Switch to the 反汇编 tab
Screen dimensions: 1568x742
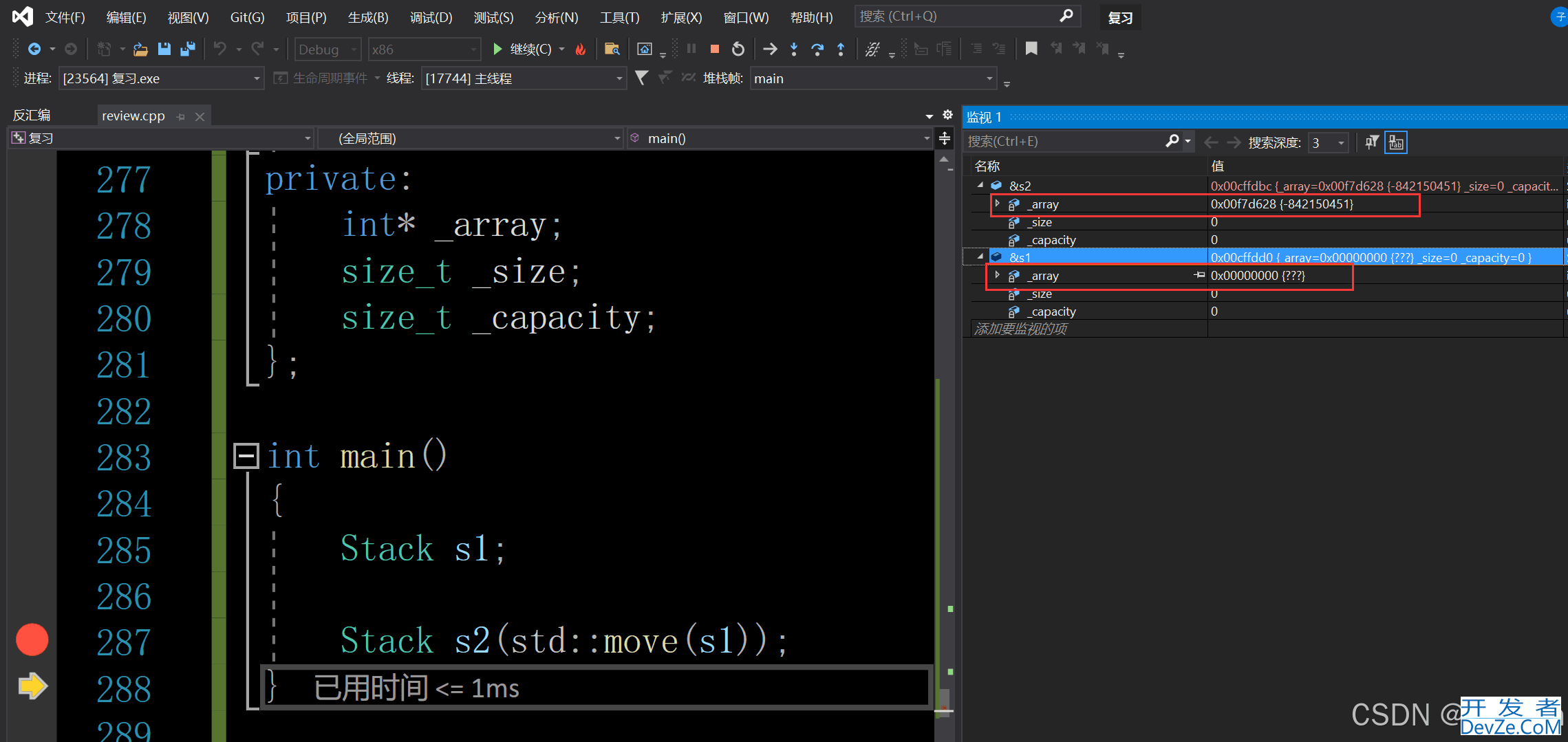[32, 116]
